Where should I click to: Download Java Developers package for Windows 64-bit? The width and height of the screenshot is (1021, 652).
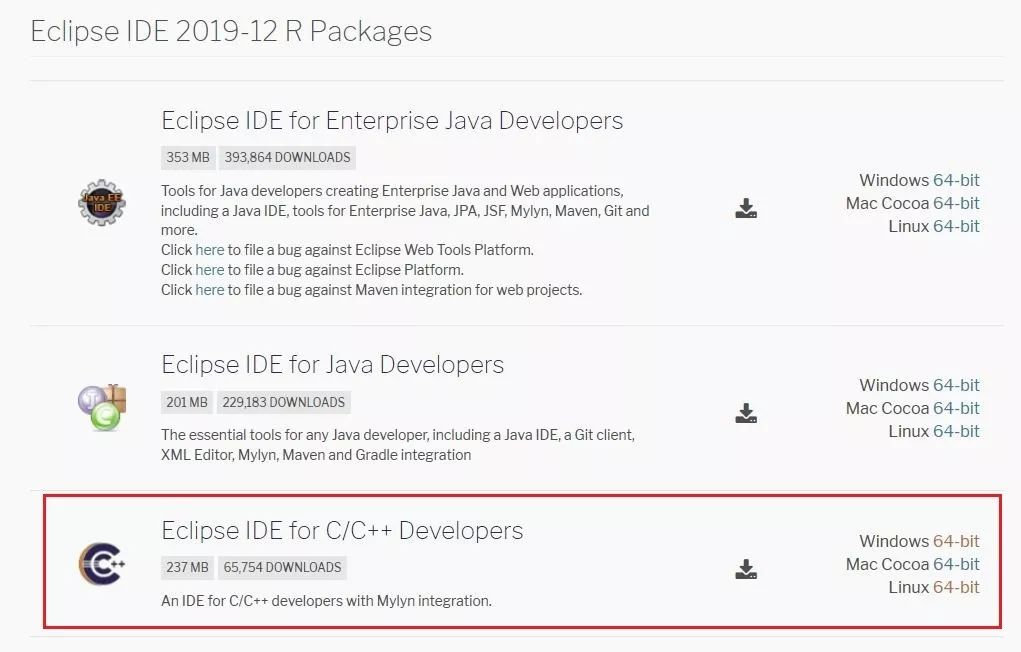(956, 385)
